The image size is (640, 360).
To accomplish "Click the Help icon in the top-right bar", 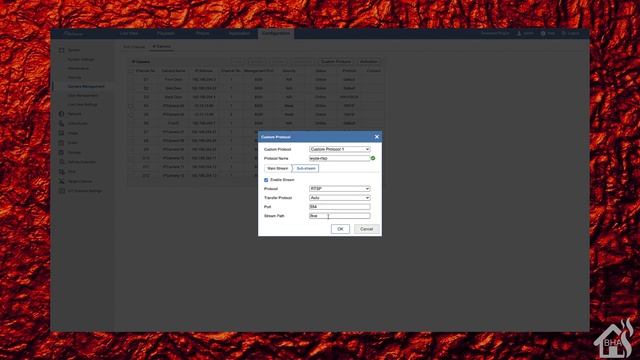I will coord(543,33).
